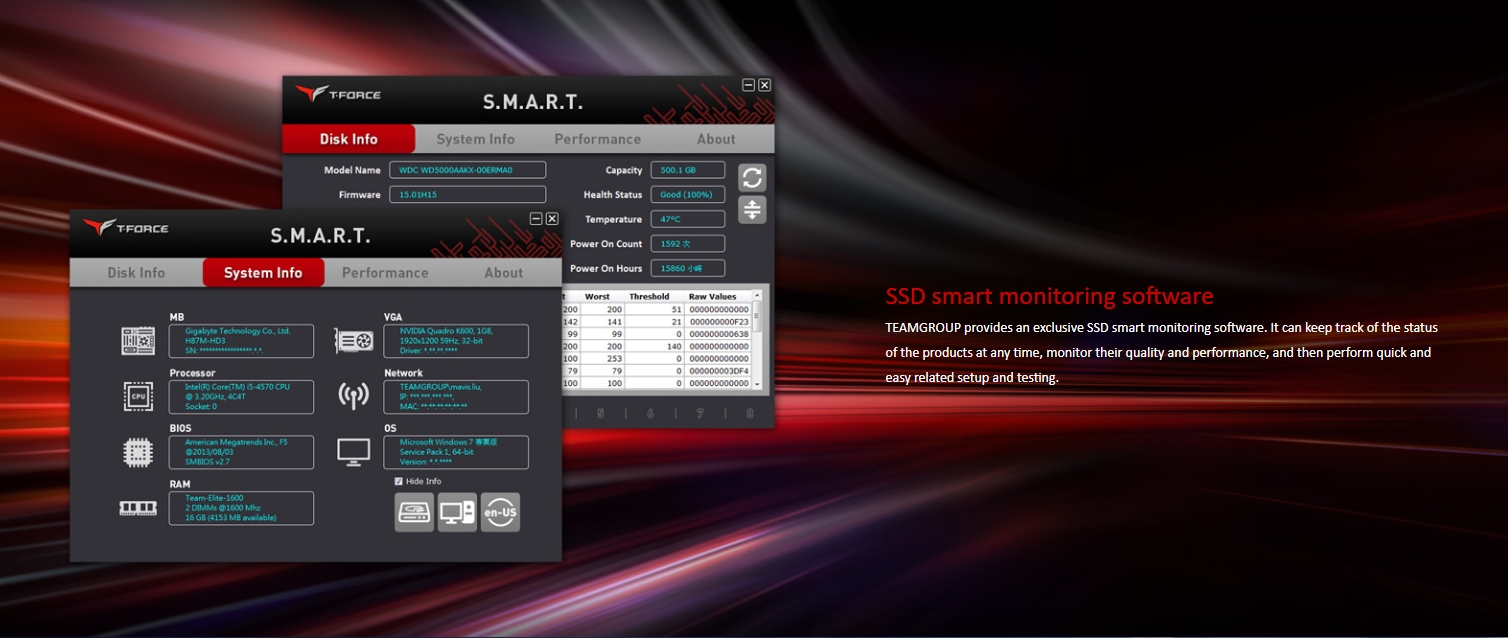Click the monitor icon beside OS
The width and height of the screenshot is (1508, 638).
pyautogui.click(x=353, y=452)
